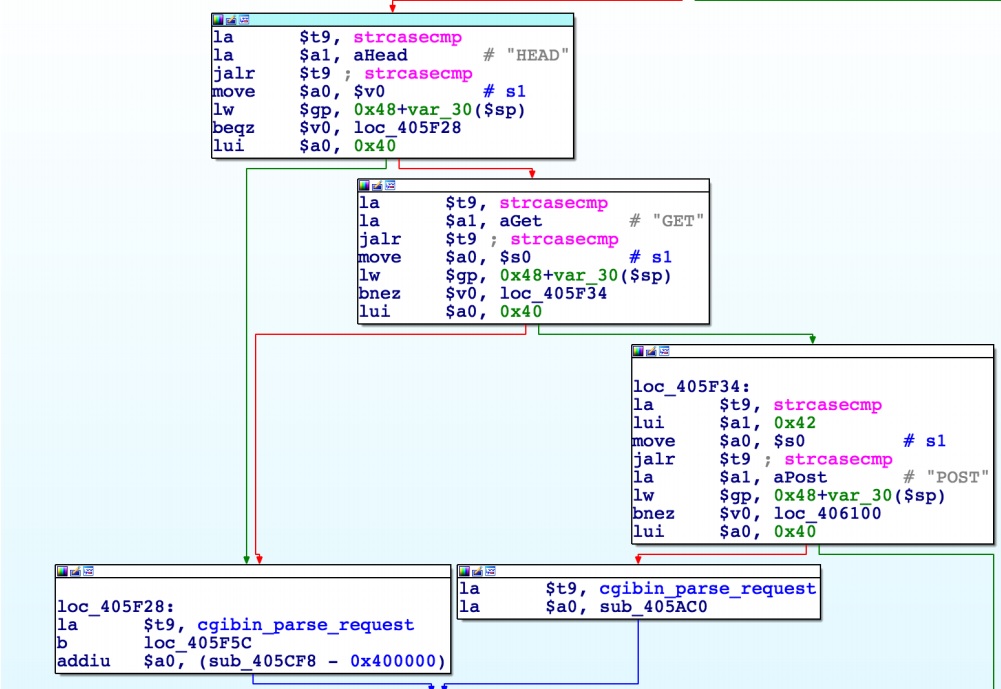Click the node color icon on loc_405F28 block
Screen dimensions: 1001x689
click(x=62, y=571)
